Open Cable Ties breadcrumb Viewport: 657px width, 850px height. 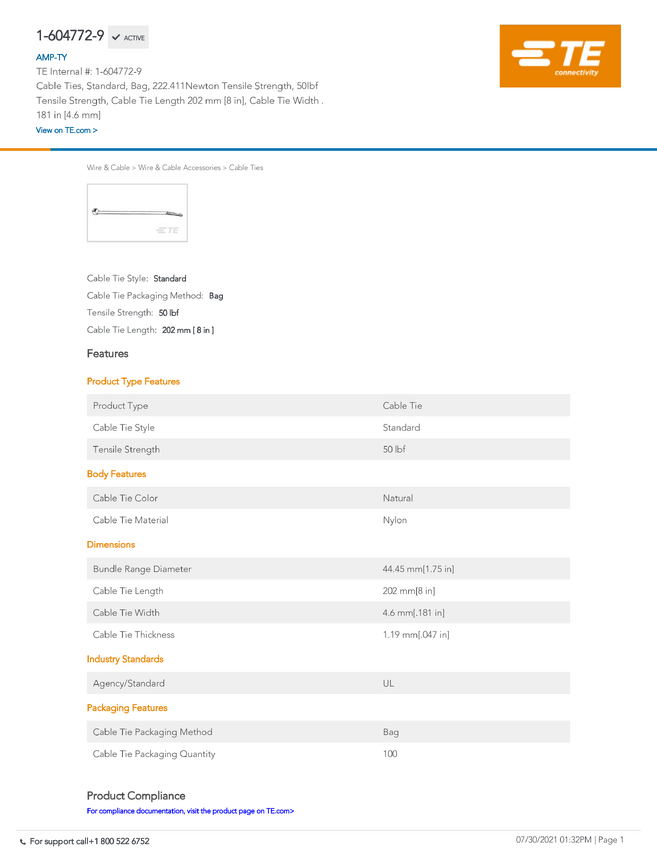246,168
